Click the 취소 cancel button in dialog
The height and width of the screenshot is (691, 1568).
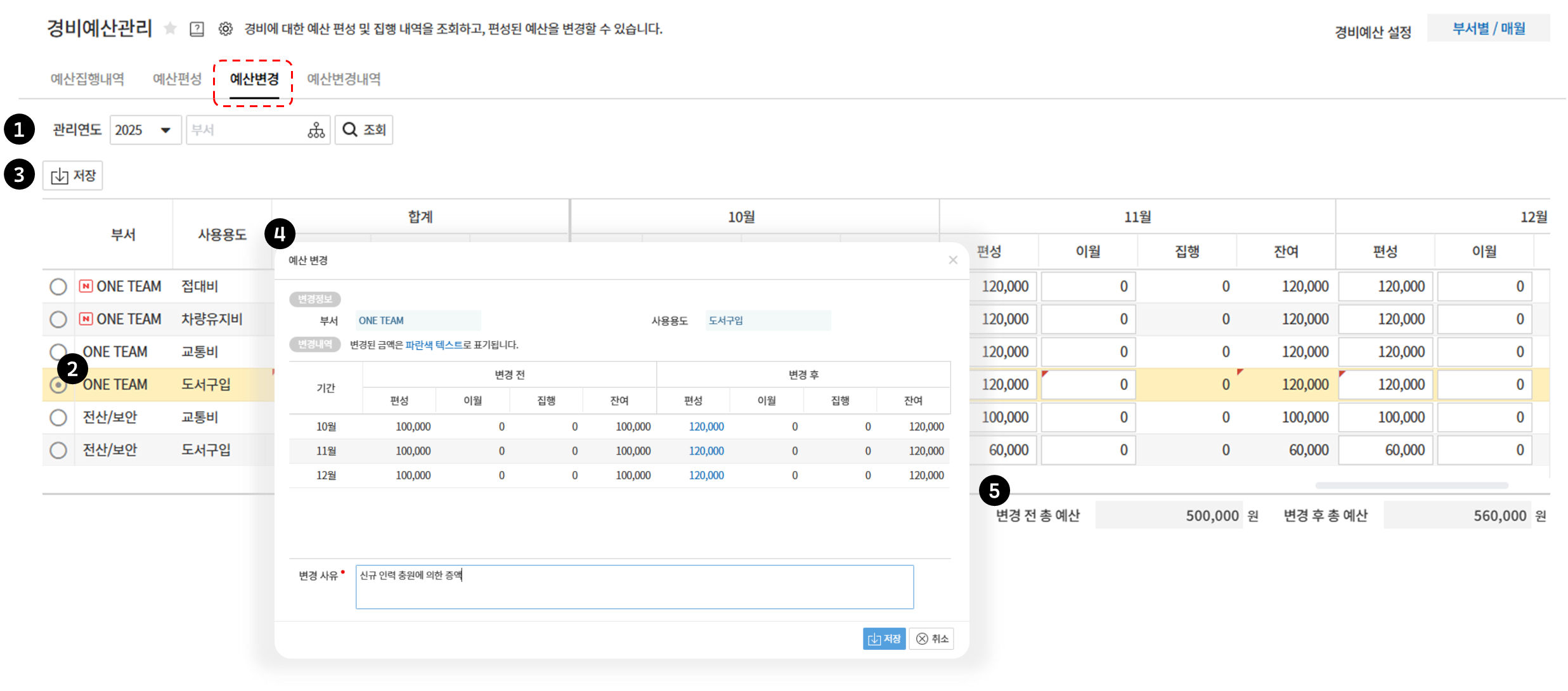point(932,638)
